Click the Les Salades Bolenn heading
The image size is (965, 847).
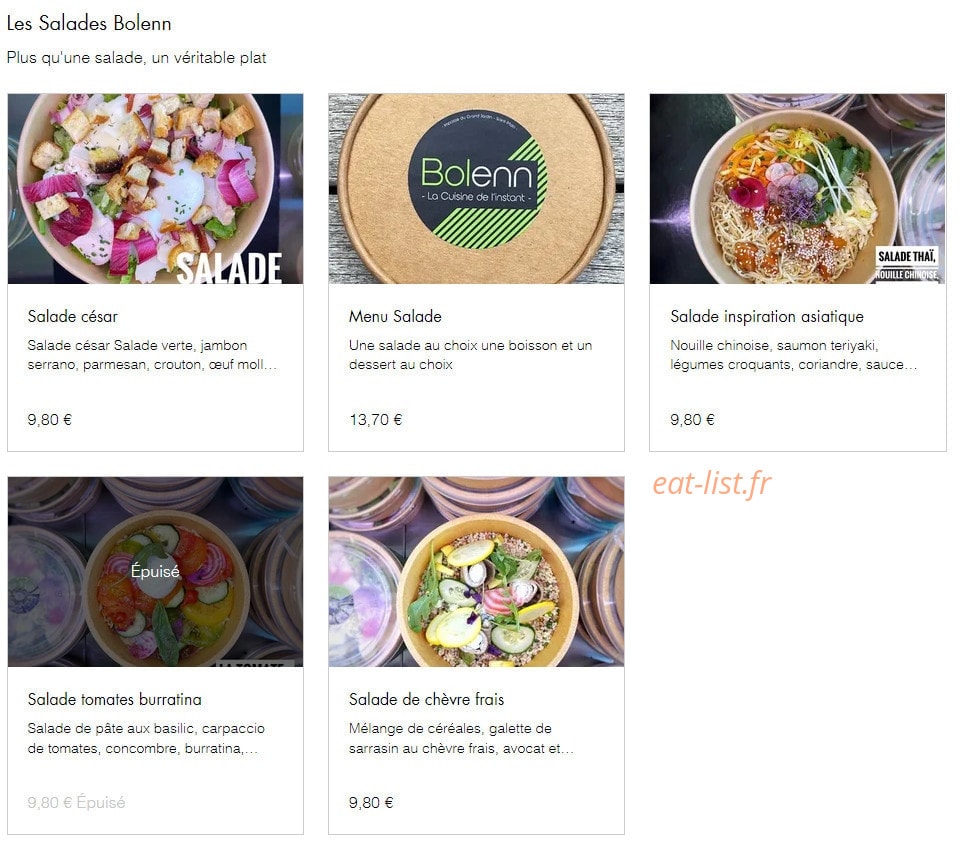click(x=89, y=23)
